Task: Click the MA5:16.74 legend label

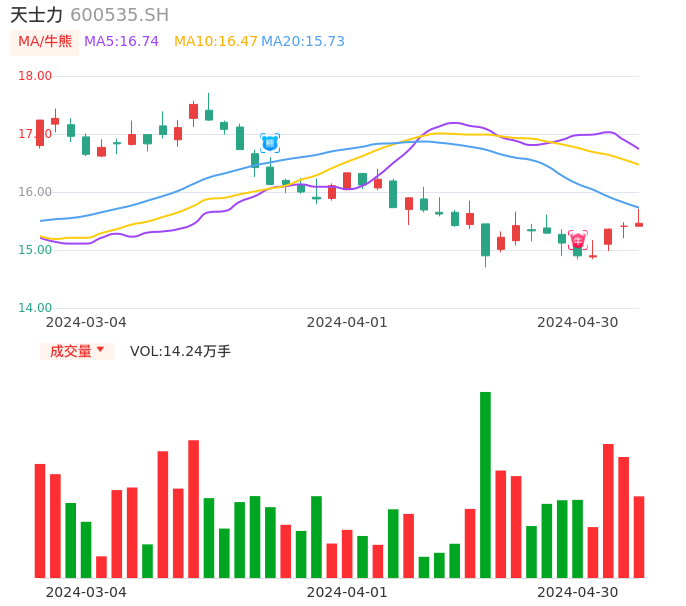Action: pos(121,42)
